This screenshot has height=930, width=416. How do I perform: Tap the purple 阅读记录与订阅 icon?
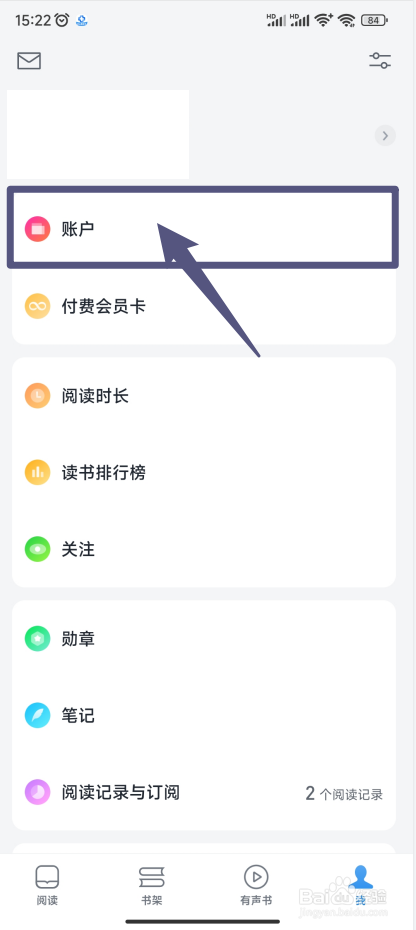[37, 792]
